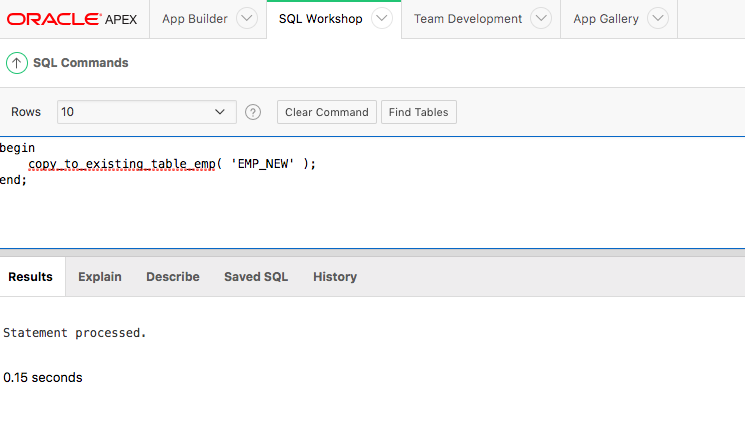Screen dimensions: 745x425
Task: Go to the App Builder tab
Action: [194, 19]
